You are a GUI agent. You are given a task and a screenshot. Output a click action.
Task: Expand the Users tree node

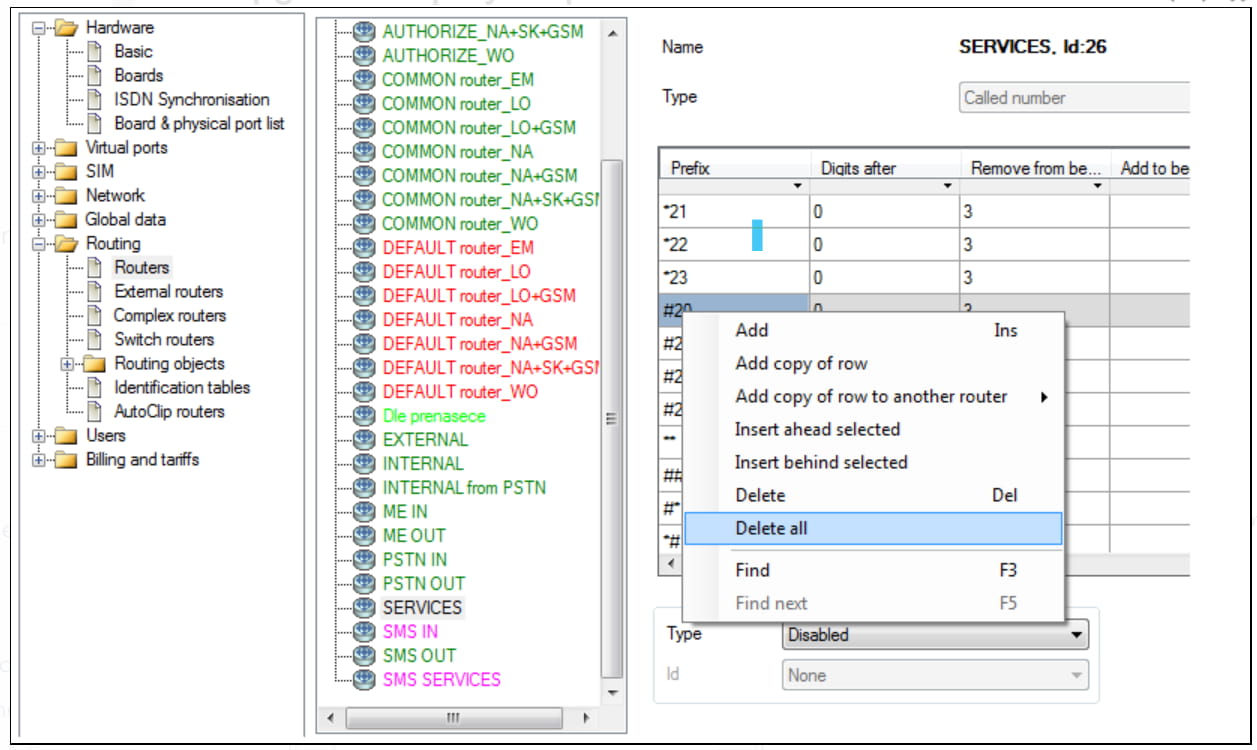39,436
